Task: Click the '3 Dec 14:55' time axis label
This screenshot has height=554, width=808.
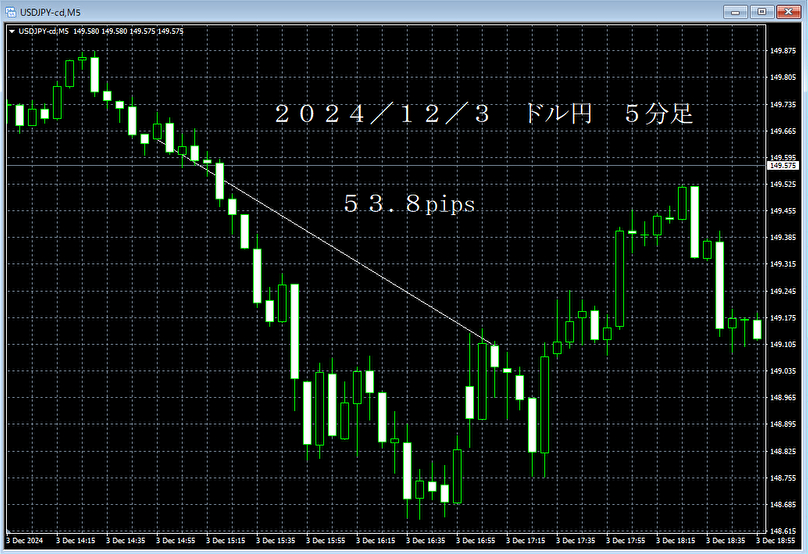Action: click(176, 541)
